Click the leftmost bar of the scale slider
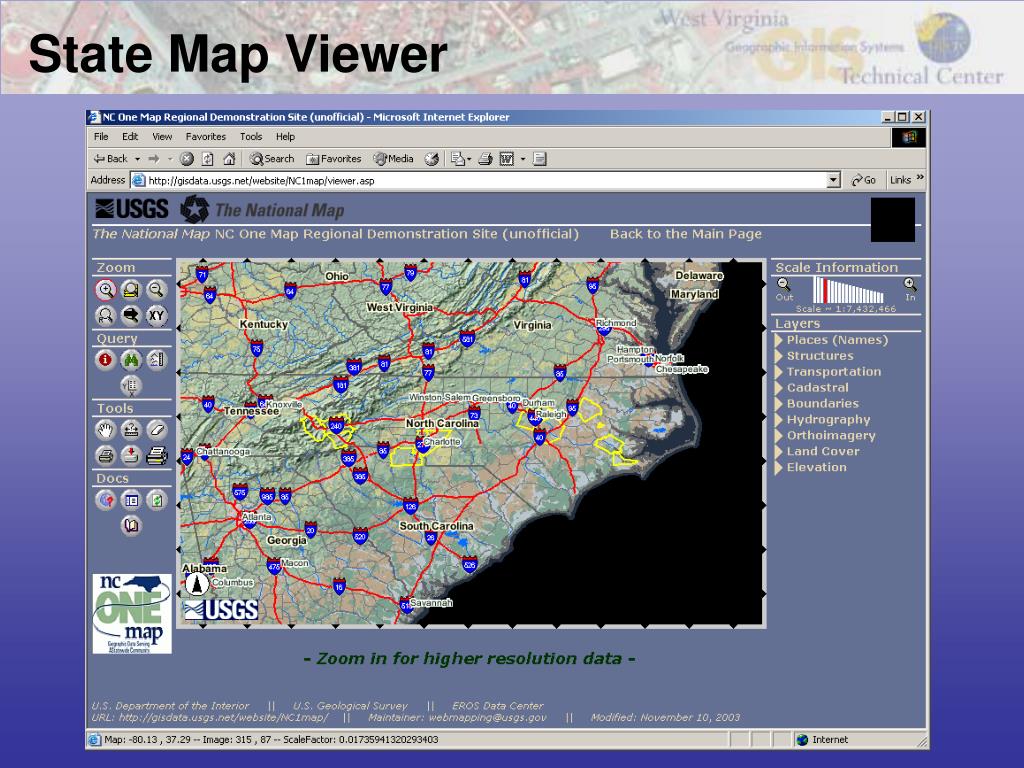The image size is (1024, 768). tap(815, 289)
